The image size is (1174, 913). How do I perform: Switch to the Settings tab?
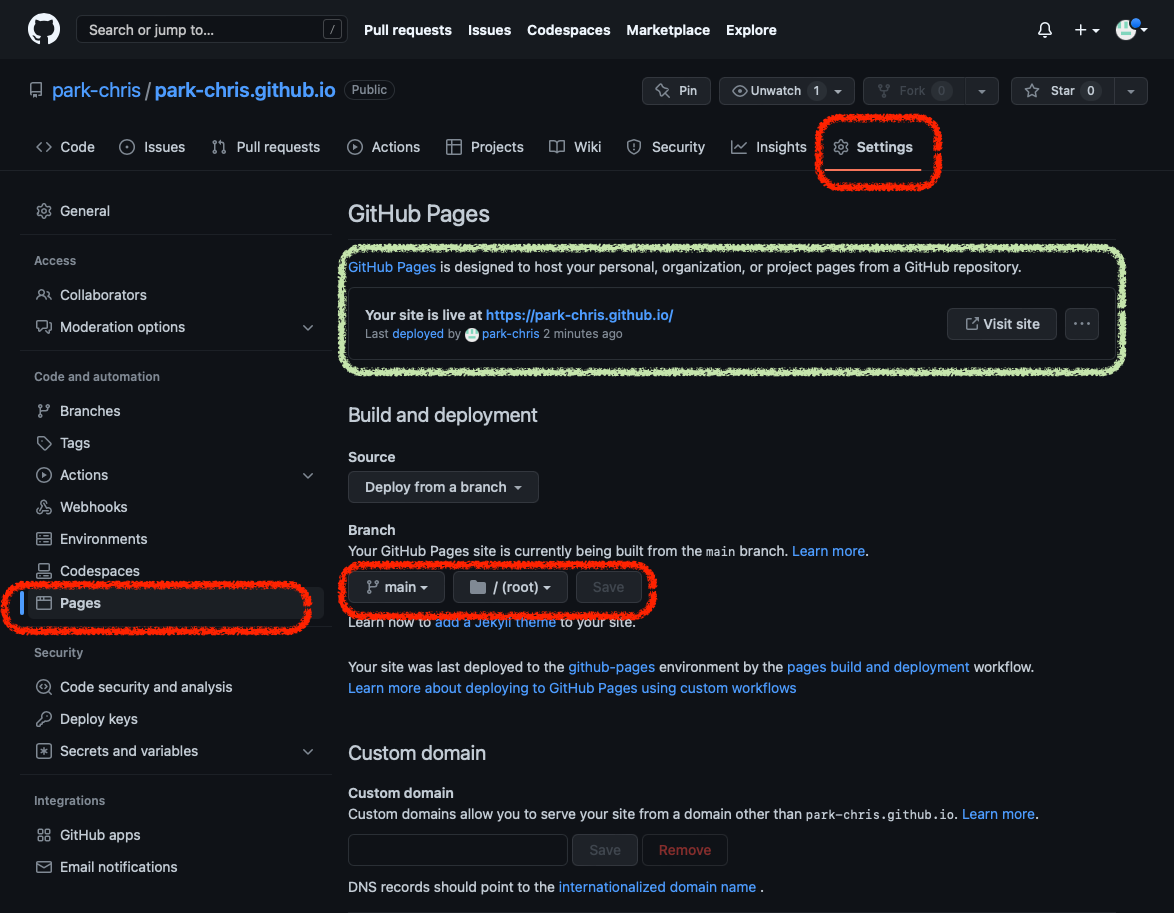tap(873, 147)
